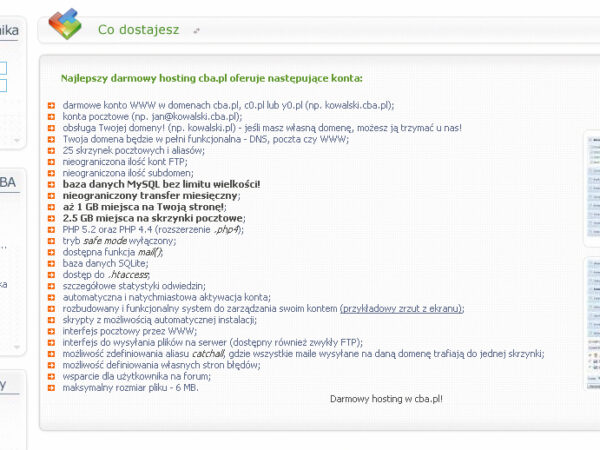Click bullet icon beside PHP 5.2 line

[51, 229]
